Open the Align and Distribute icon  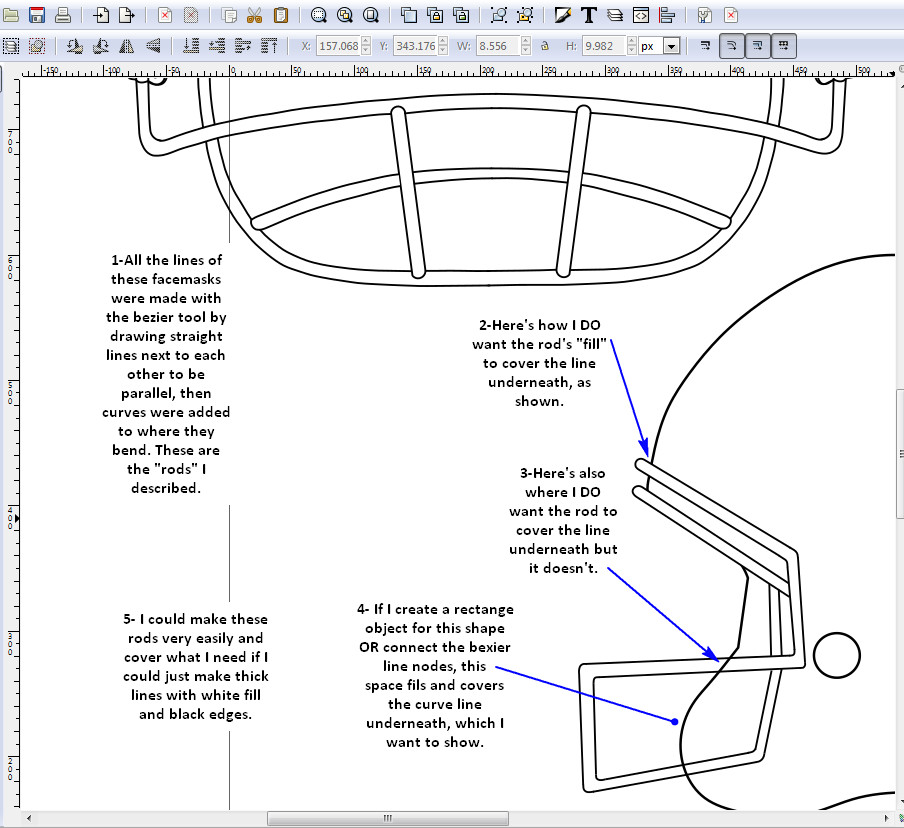point(667,15)
